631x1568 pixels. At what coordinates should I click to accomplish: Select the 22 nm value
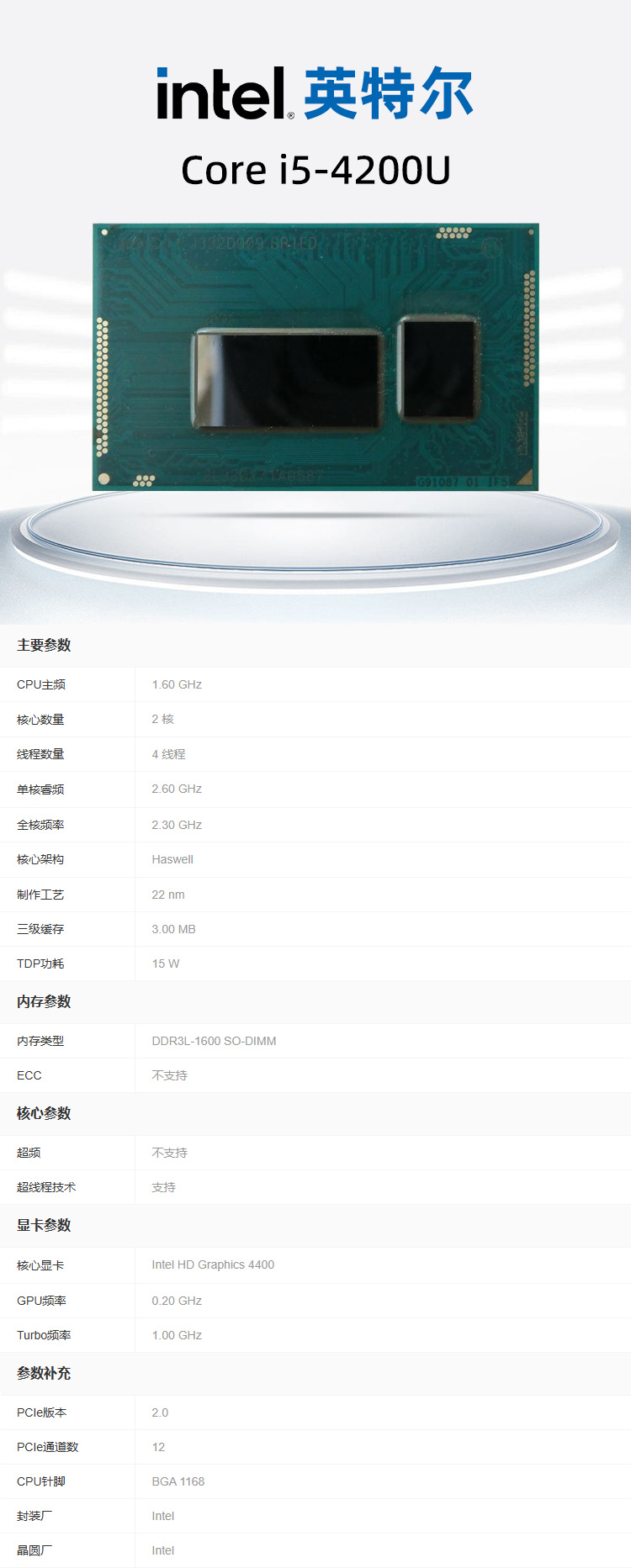tap(168, 895)
